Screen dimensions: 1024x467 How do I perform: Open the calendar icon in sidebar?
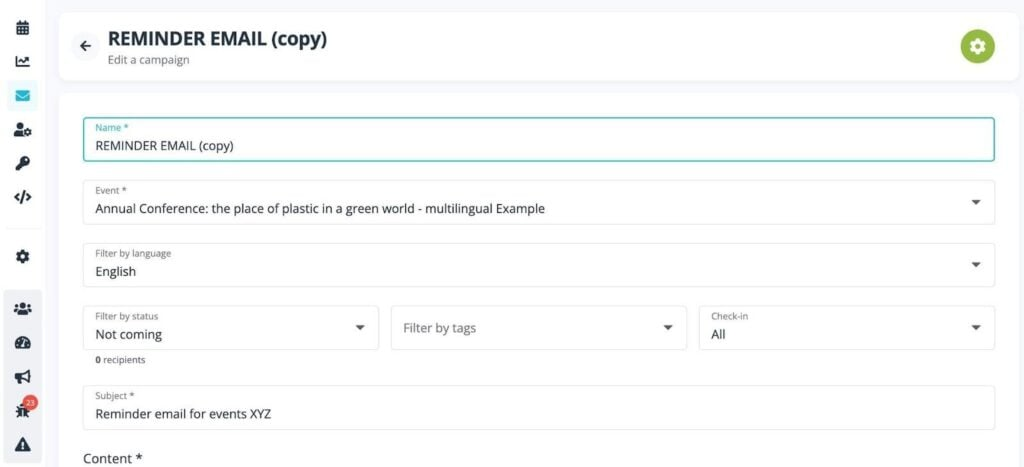[22, 28]
